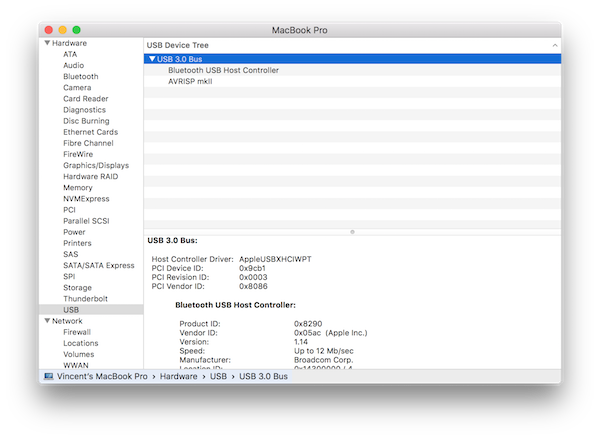
Task: Click the pane splitter handle dot
Action: click(352, 232)
